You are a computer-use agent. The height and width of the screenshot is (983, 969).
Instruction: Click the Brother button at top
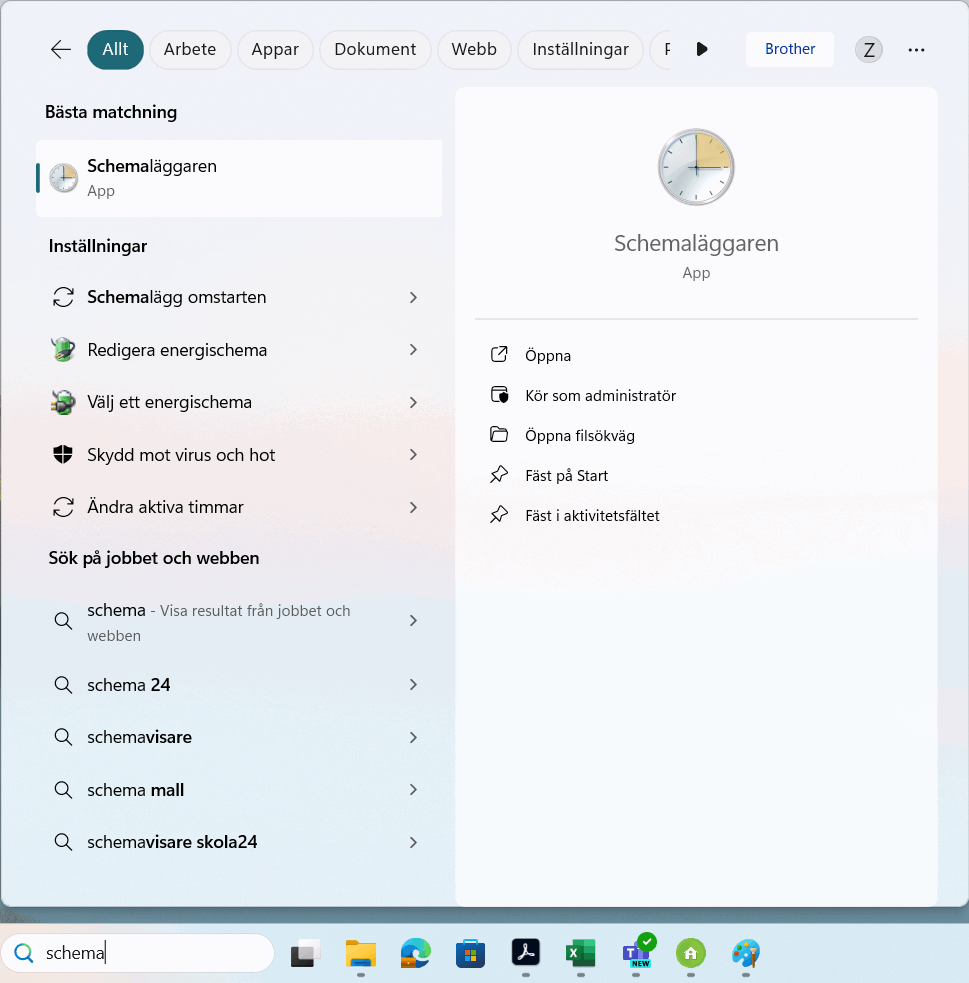coord(790,49)
